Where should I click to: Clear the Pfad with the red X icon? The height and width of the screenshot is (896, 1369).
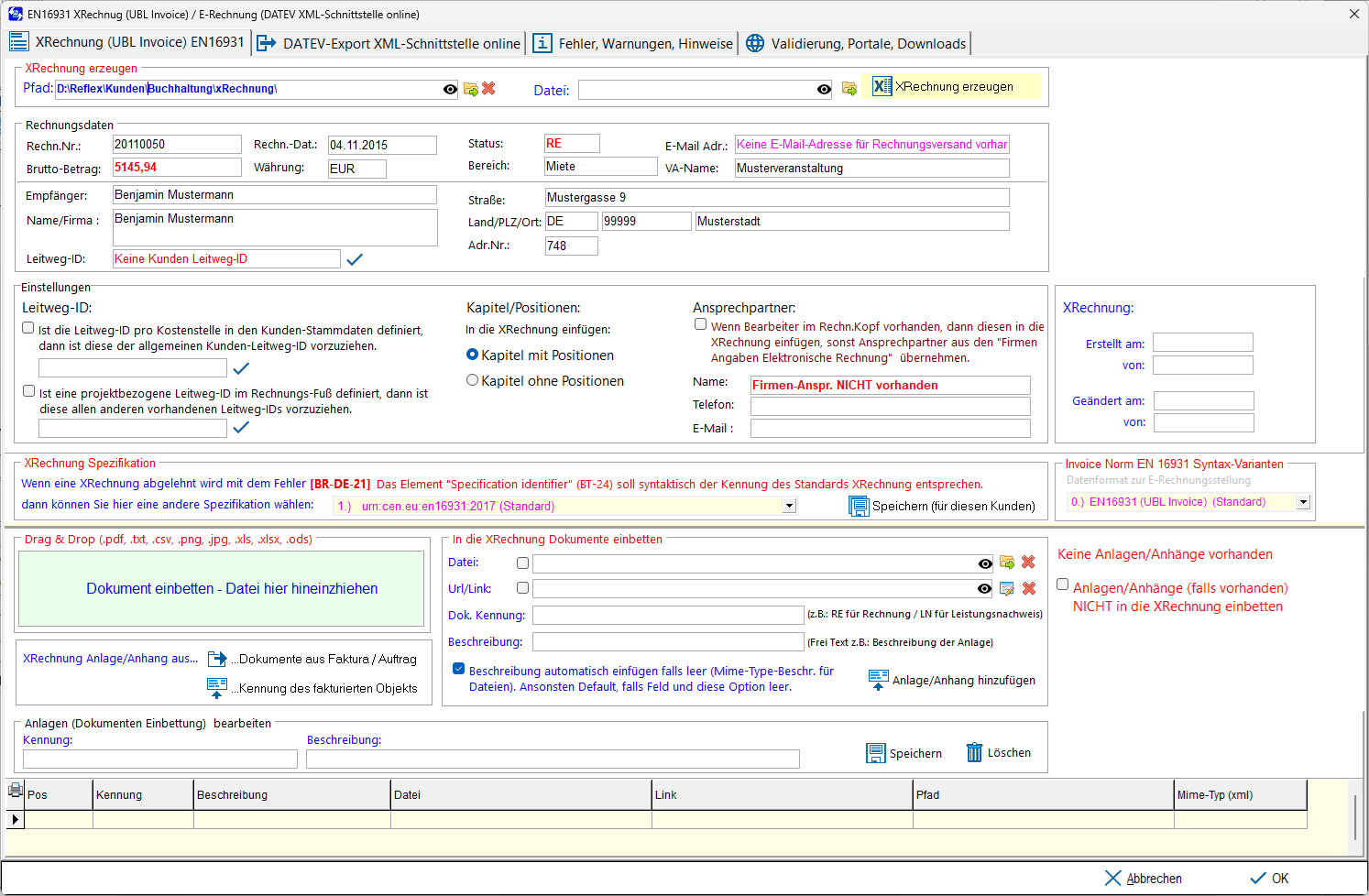[488, 88]
